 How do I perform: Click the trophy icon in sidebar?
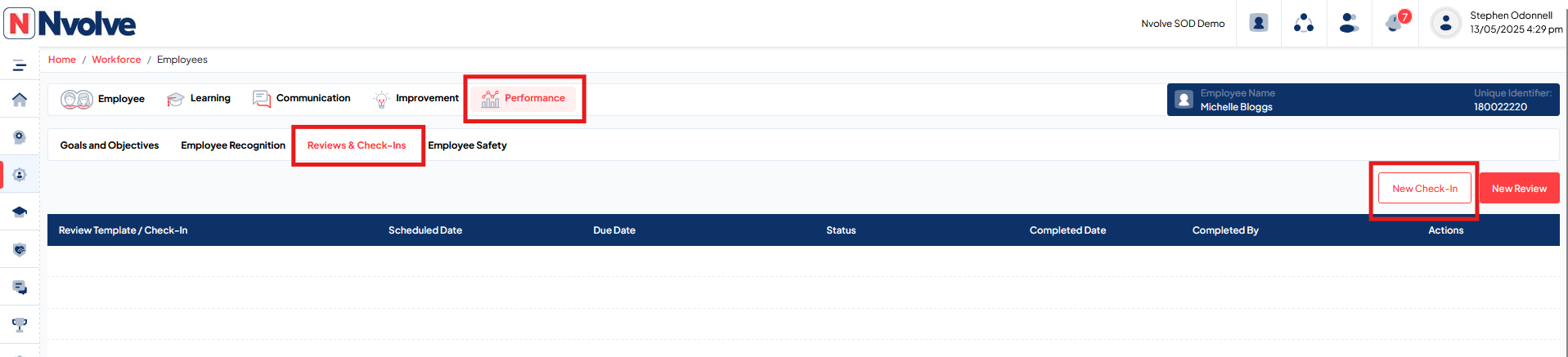pyautogui.click(x=20, y=324)
